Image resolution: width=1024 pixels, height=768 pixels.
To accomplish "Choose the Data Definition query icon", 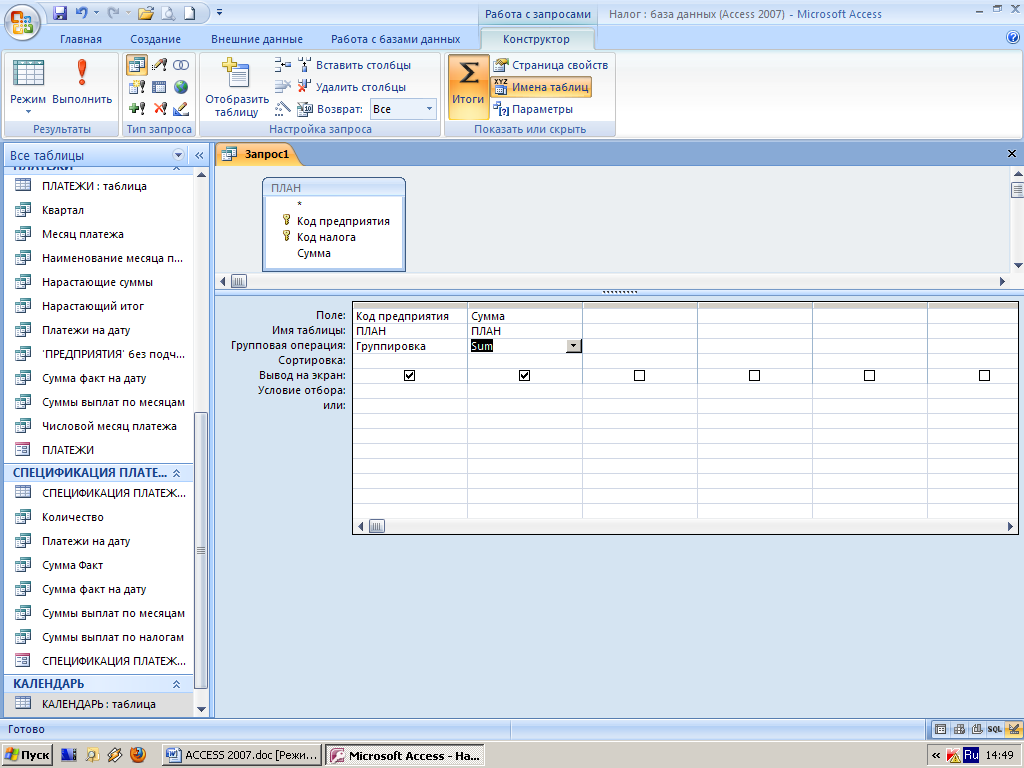I will tap(181, 108).
